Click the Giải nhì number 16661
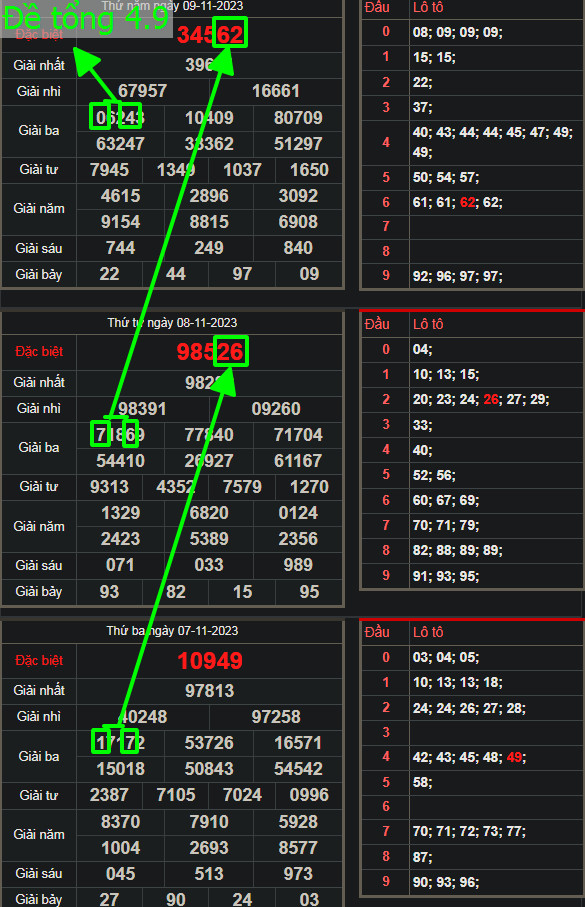 (276, 91)
